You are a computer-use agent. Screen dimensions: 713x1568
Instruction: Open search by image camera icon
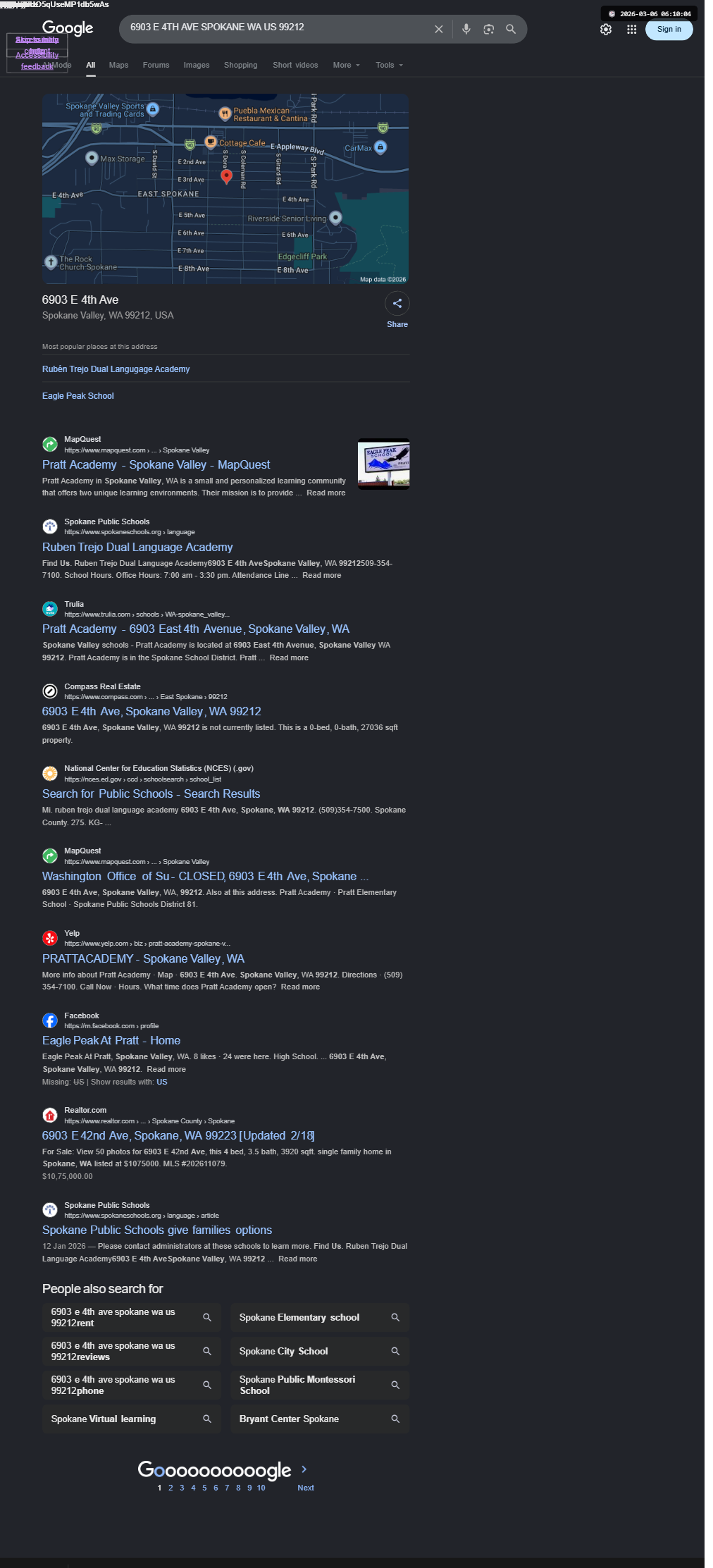click(x=488, y=30)
